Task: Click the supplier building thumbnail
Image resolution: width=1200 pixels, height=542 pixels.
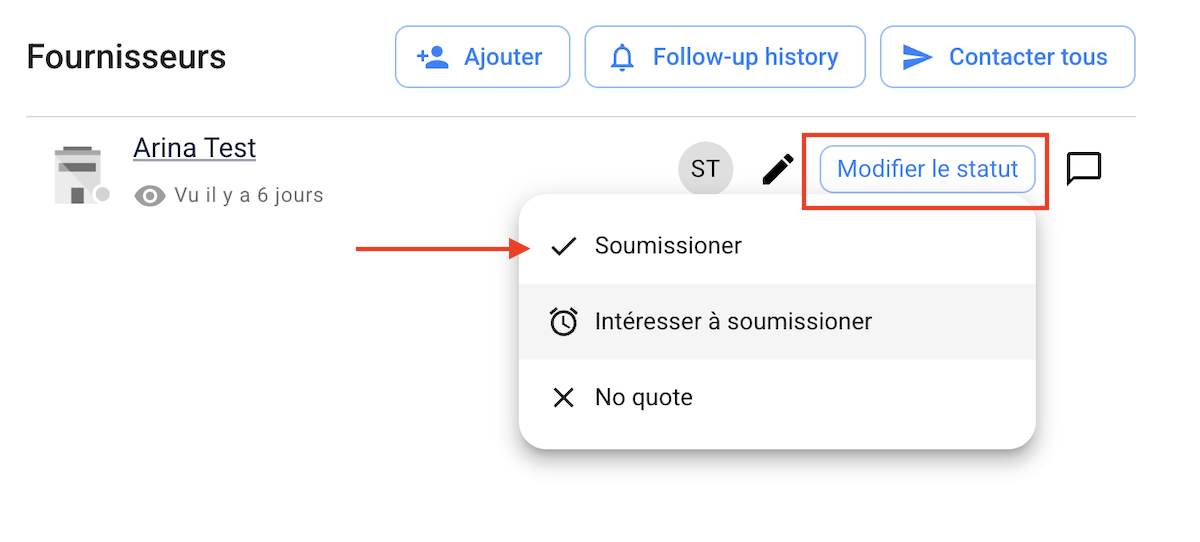Action: click(x=80, y=175)
